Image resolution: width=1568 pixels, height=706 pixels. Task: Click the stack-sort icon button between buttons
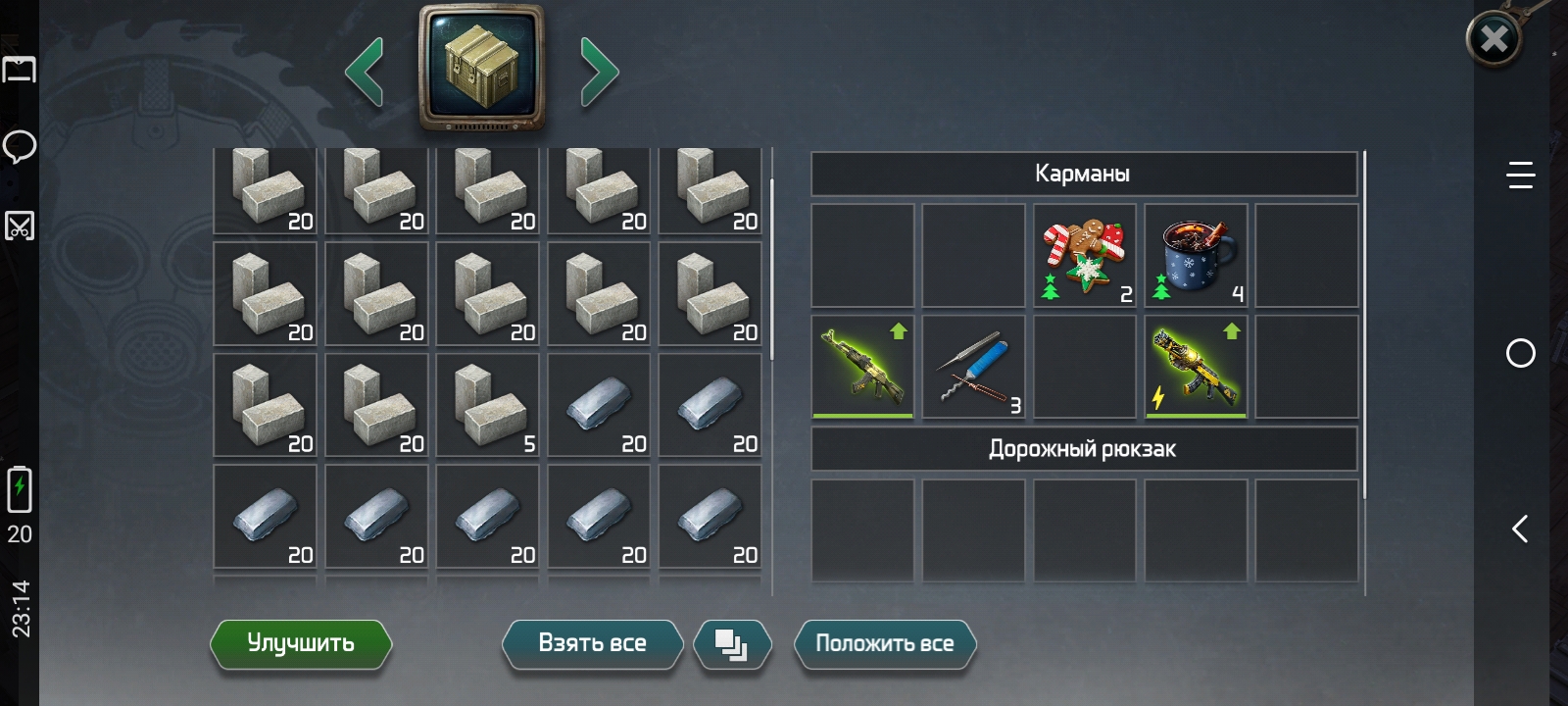732,644
